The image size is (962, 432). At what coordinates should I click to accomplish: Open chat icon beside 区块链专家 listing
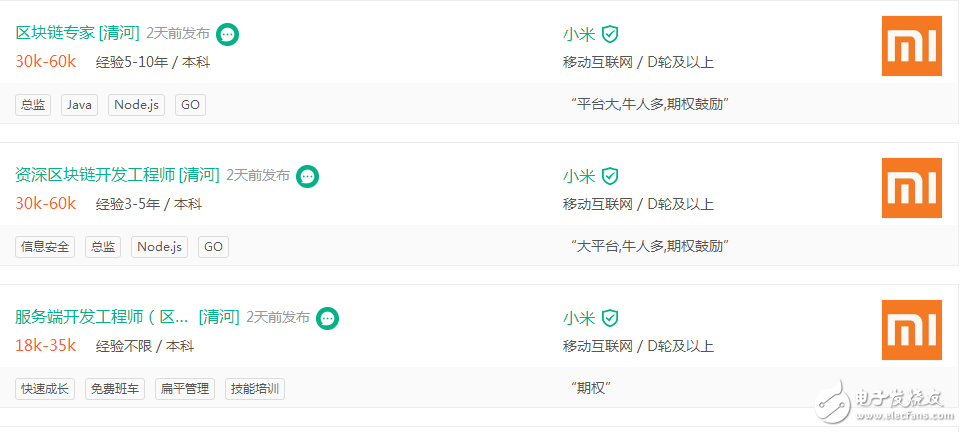pos(228,34)
